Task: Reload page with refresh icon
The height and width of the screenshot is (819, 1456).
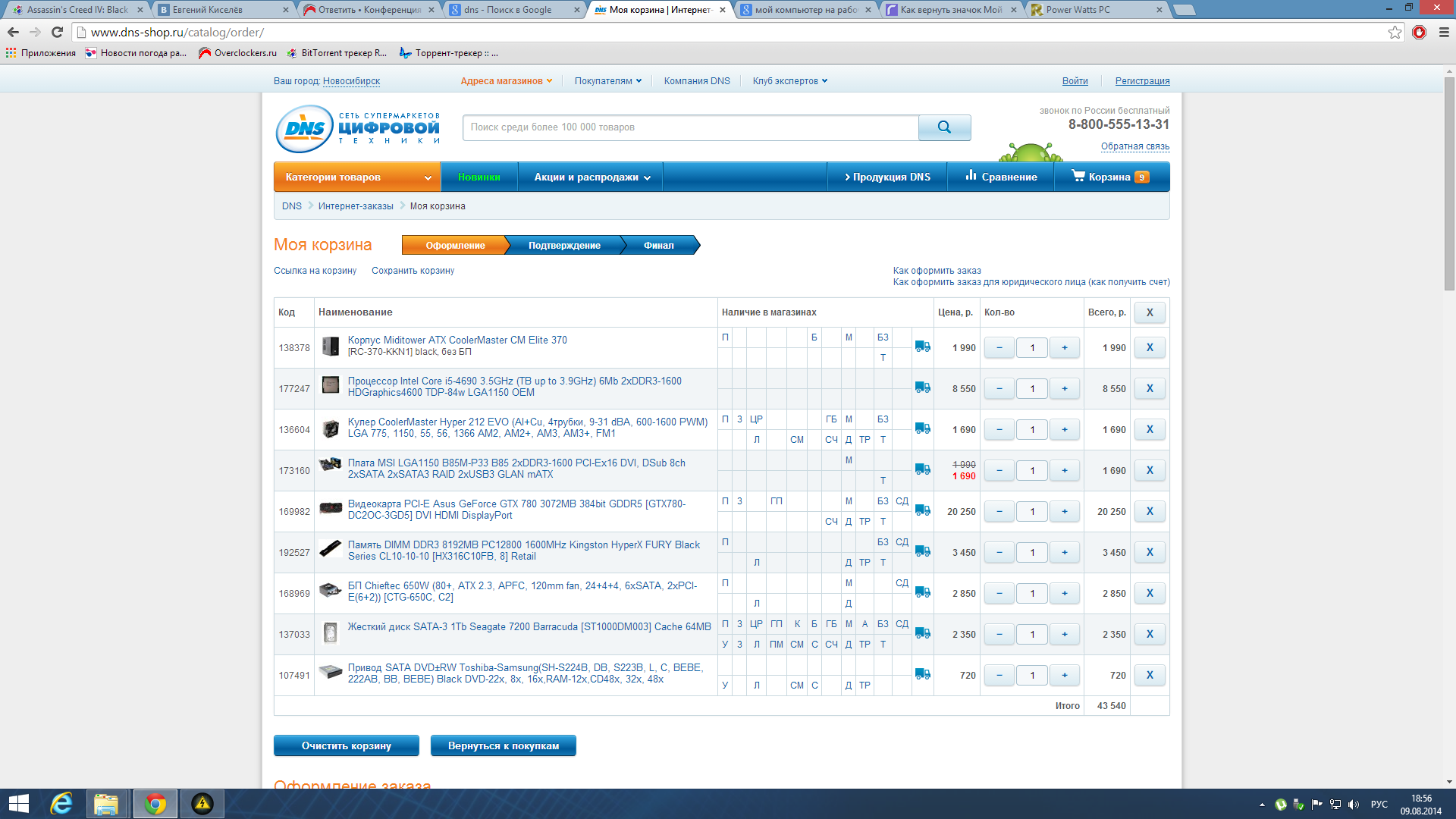Action: pos(57,32)
